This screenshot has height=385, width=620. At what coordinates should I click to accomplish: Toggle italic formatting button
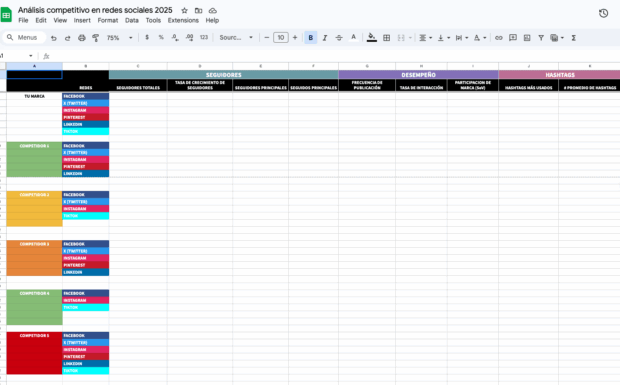tap(325, 38)
